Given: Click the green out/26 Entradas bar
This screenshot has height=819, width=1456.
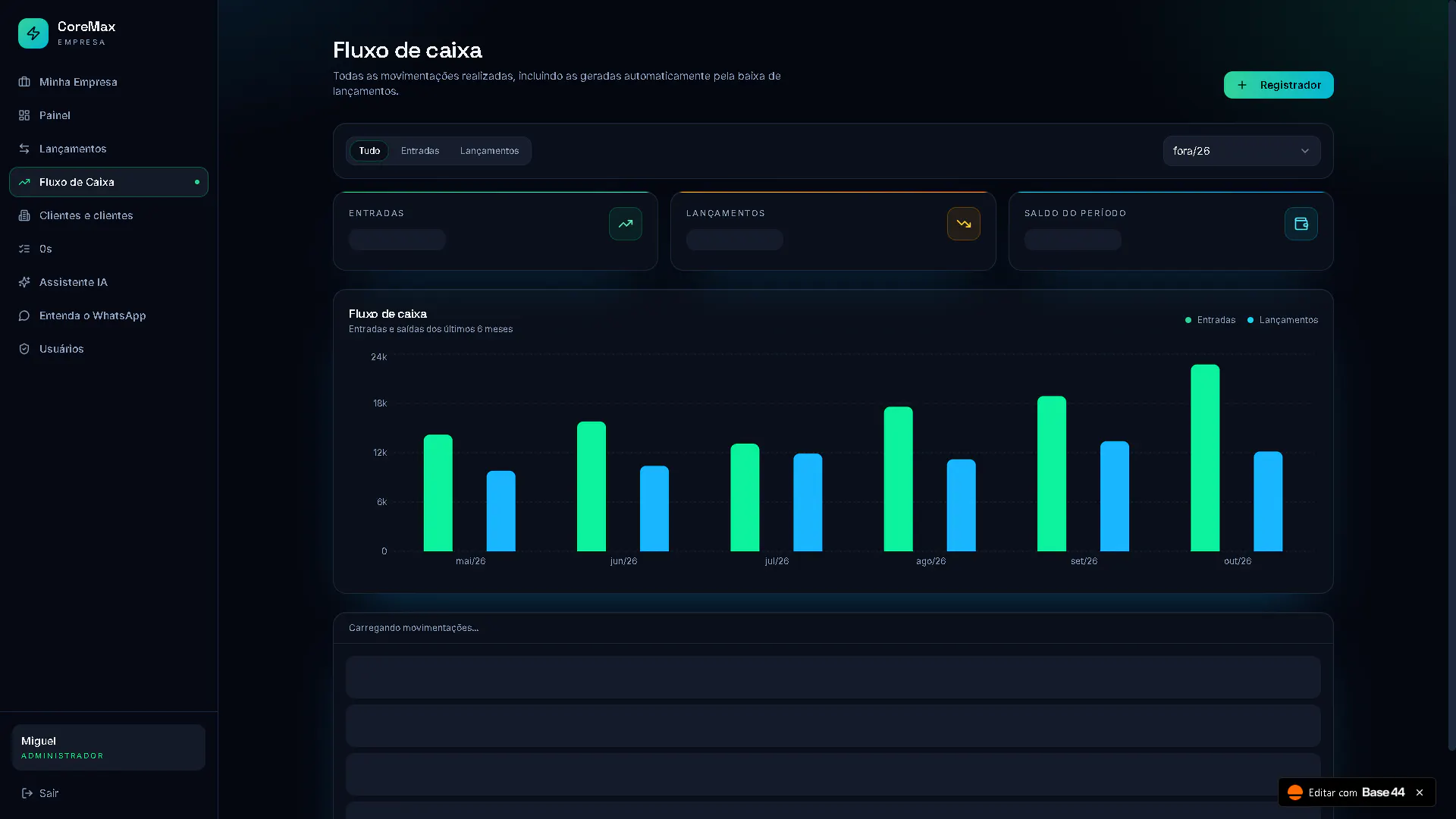Looking at the screenshot, I should (1205, 458).
